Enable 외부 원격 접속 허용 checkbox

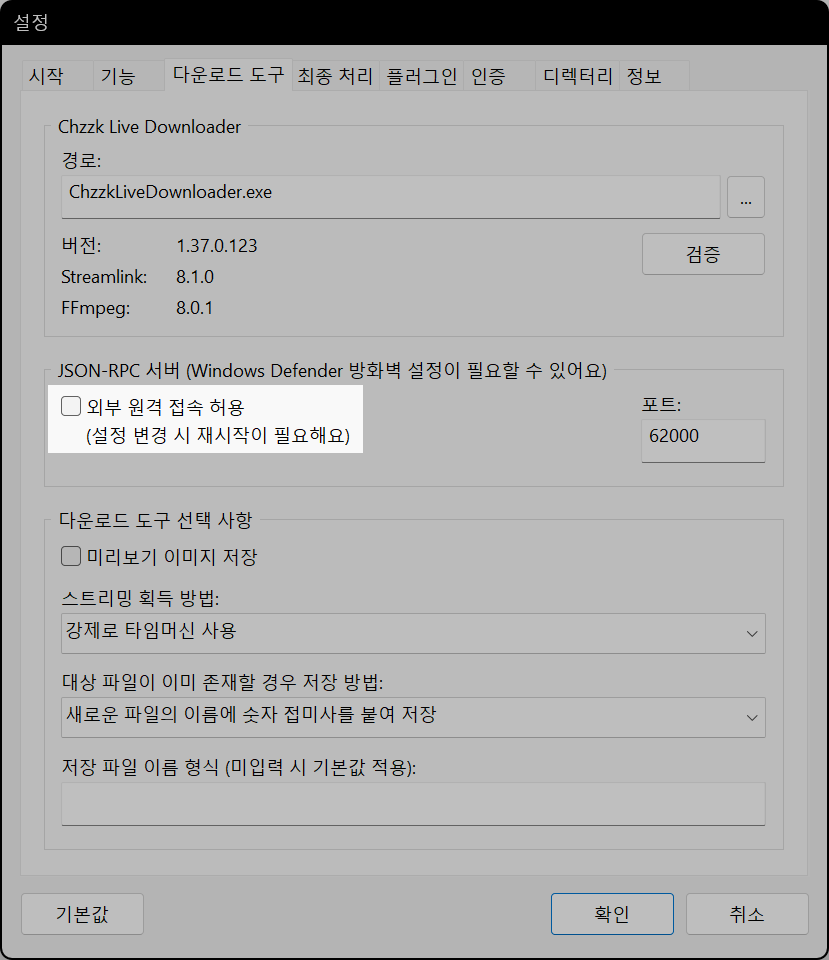click(70, 405)
